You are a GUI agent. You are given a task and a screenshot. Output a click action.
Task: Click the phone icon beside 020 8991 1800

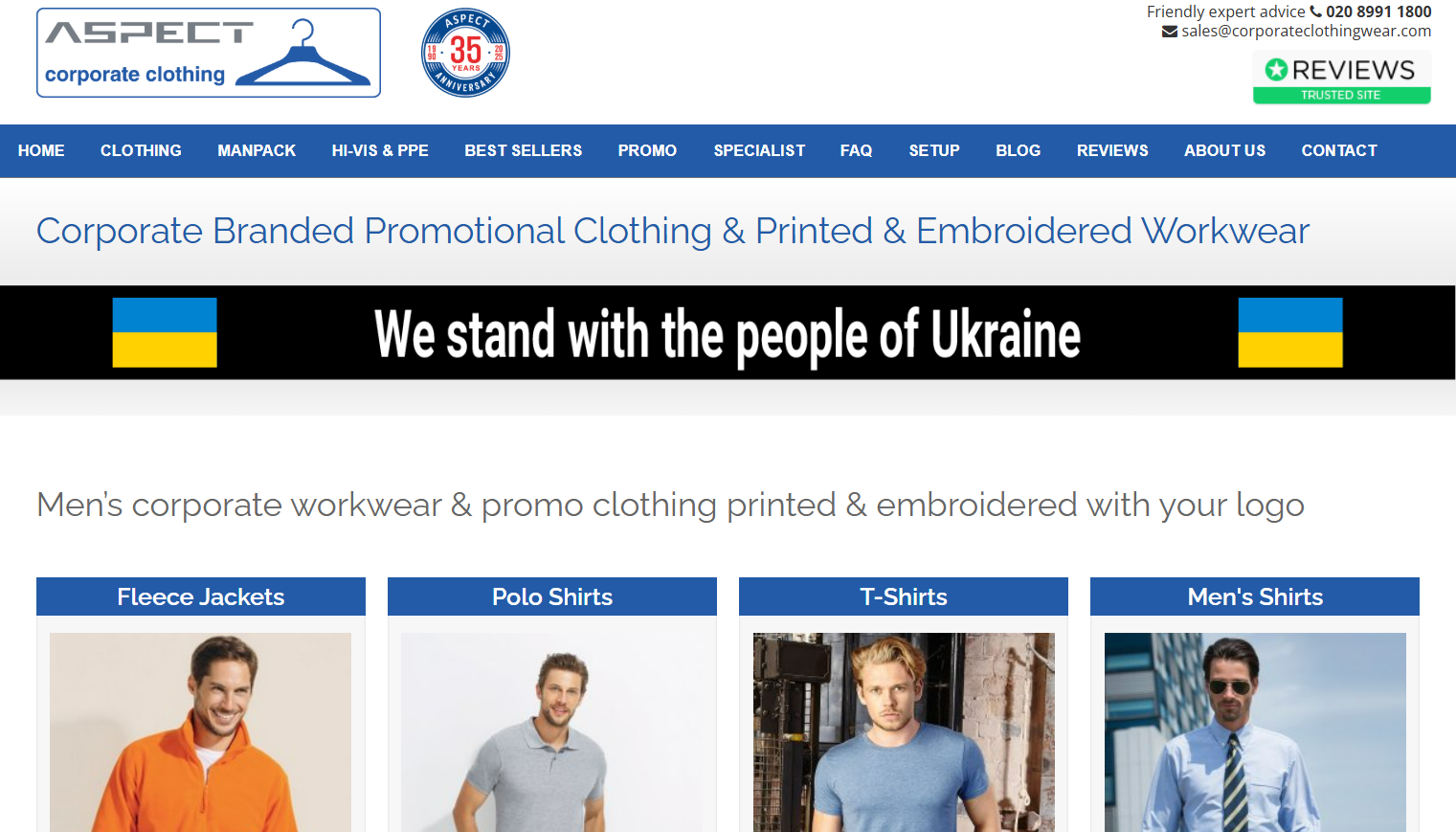click(x=1315, y=11)
